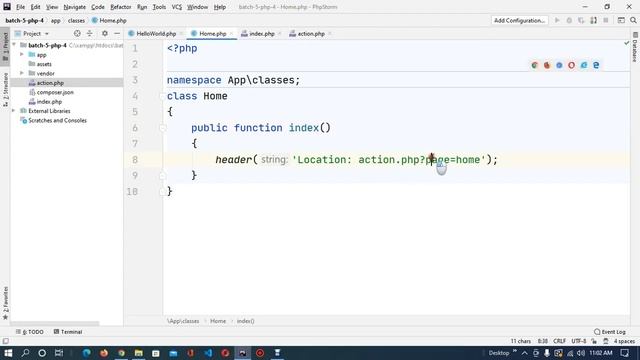Click the Stop square icon in toolbar
The height and width of the screenshot is (360, 640).
pyautogui.click(x=606, y=20)
